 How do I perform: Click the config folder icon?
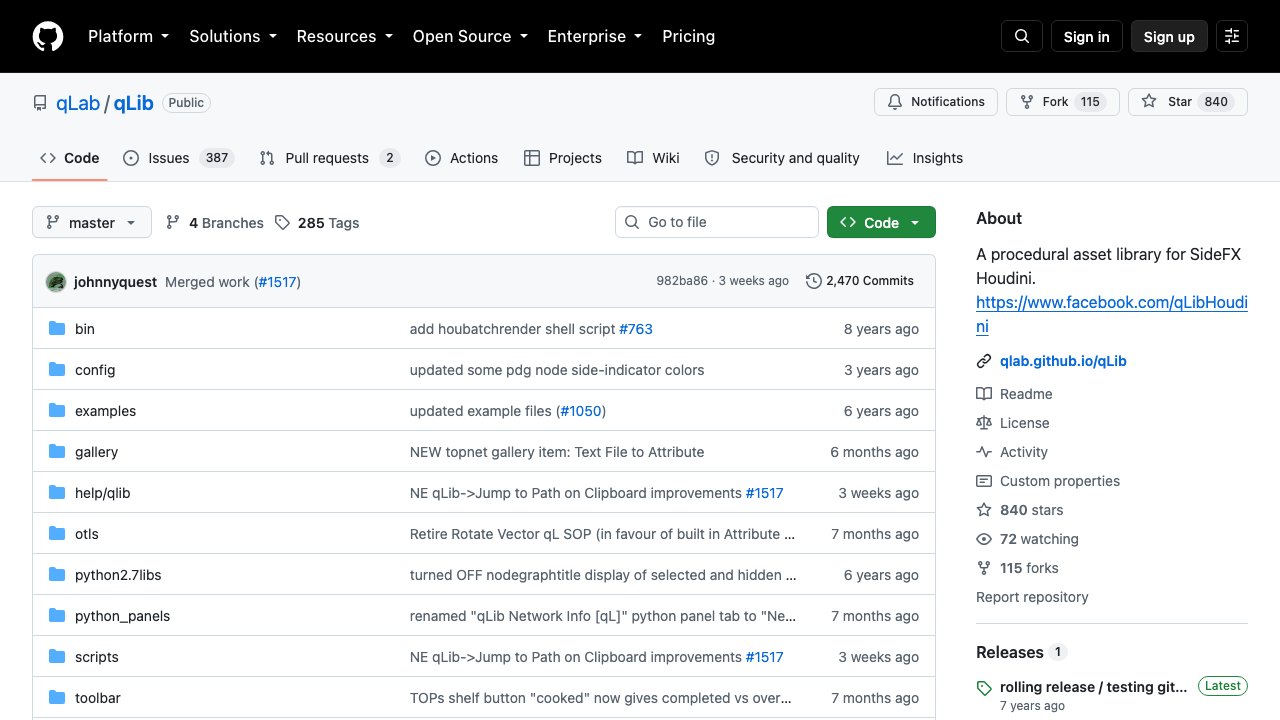(x=57, y=370)
